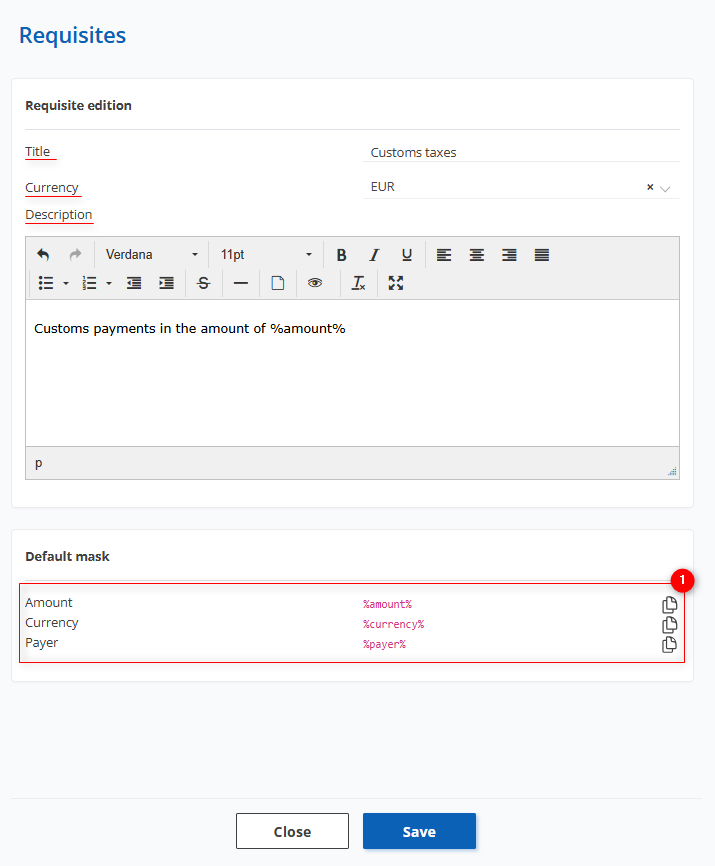The image size is (715, 866).
Task: Align text right
Action: pos(509,255)
